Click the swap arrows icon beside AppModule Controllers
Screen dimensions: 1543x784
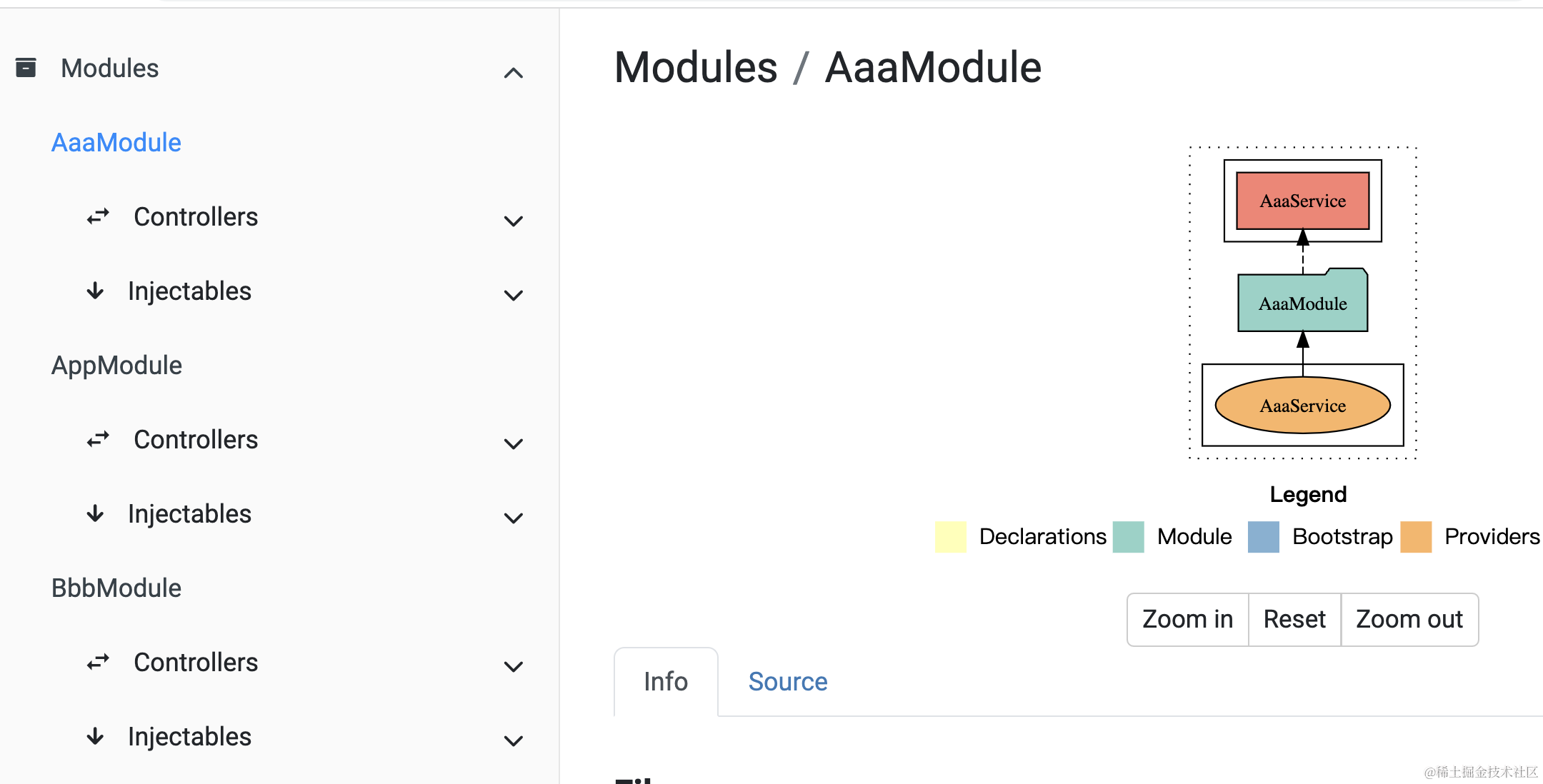click(98, 439)
